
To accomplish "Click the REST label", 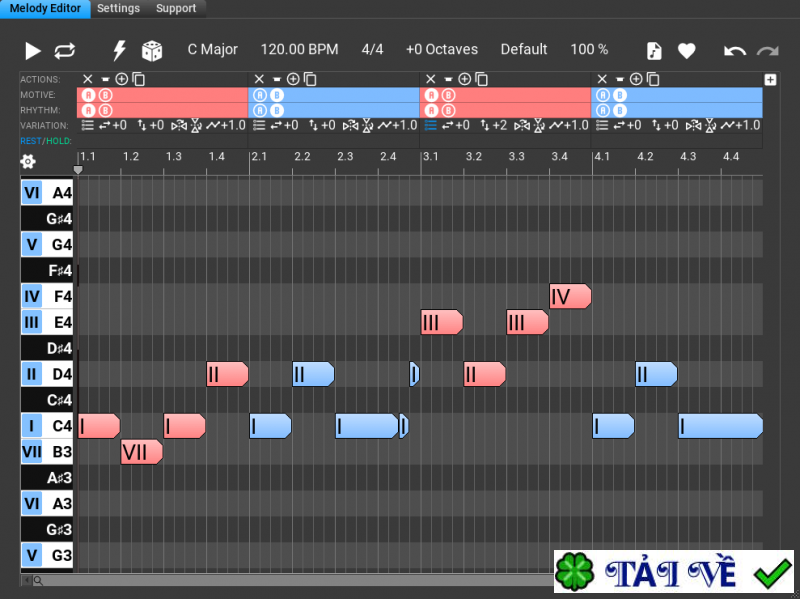I will tap(31, 141).
